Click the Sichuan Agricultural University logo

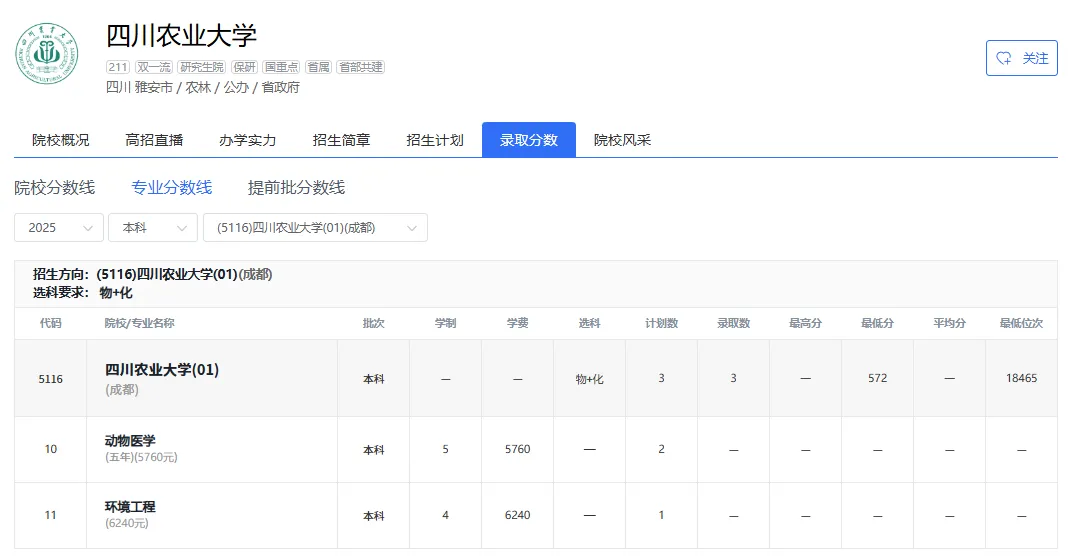click(47, 53)
